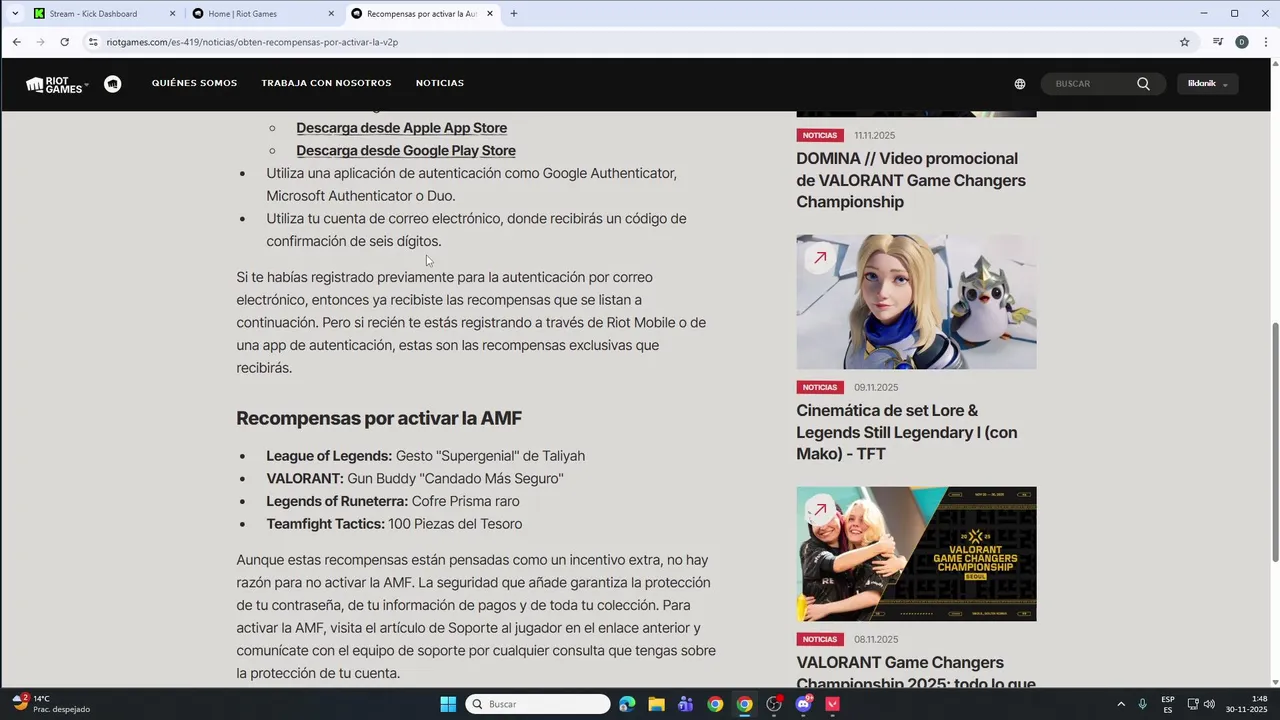
Task: Reload the current page
Action: point(64,42)
